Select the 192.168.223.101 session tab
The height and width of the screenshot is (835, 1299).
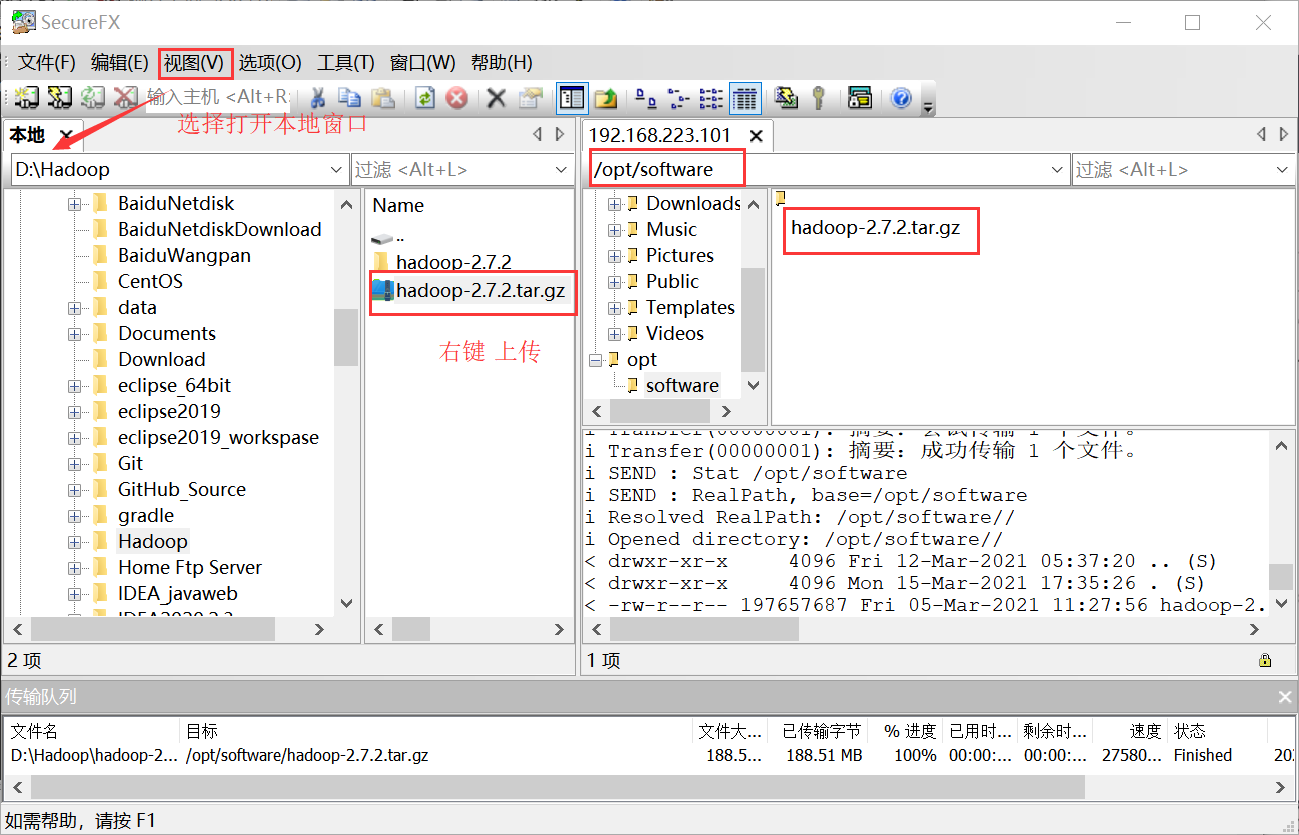[660, 135]
